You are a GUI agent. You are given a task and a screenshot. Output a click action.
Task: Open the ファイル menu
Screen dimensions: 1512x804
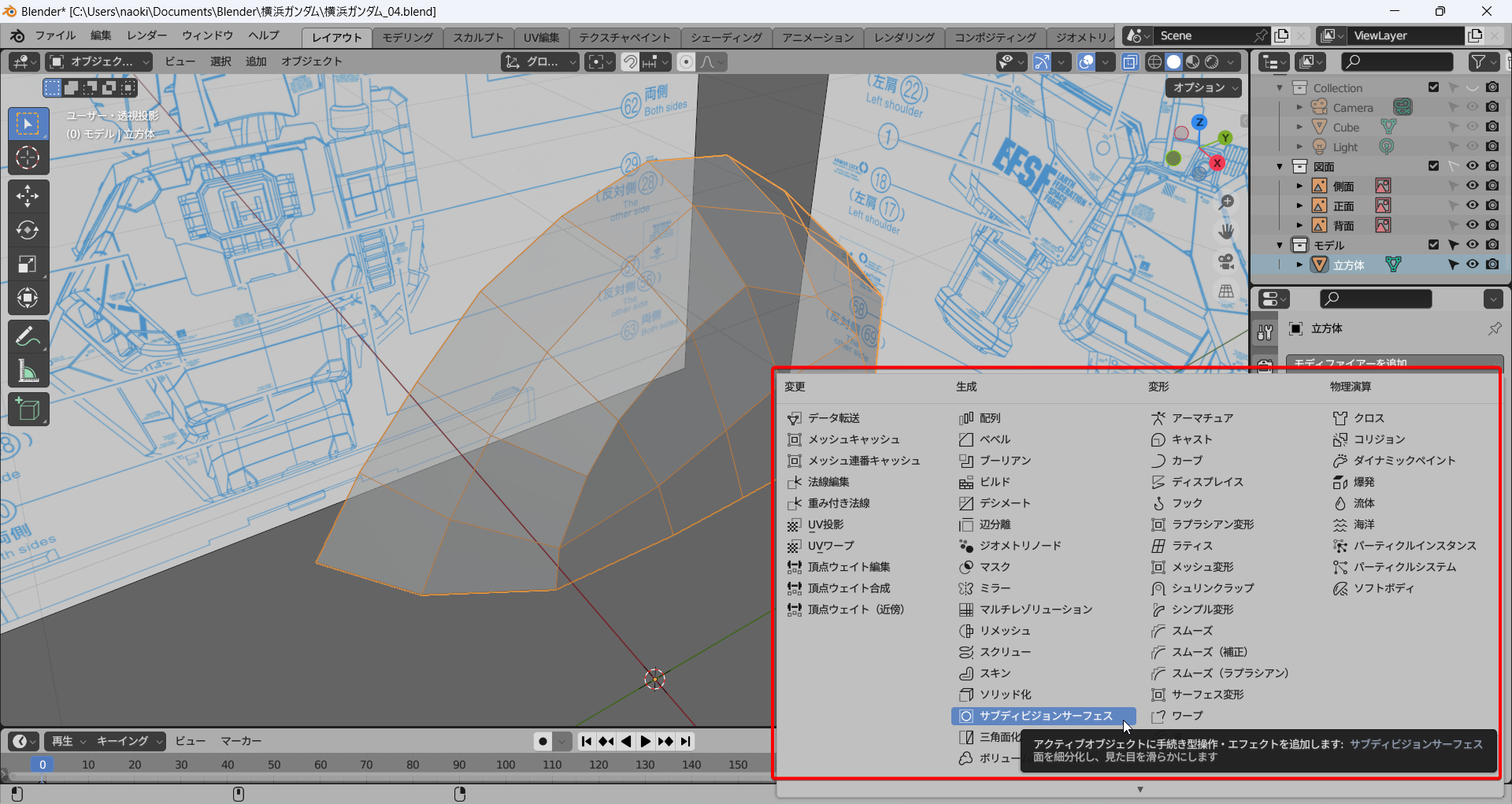tap(55, 35)
